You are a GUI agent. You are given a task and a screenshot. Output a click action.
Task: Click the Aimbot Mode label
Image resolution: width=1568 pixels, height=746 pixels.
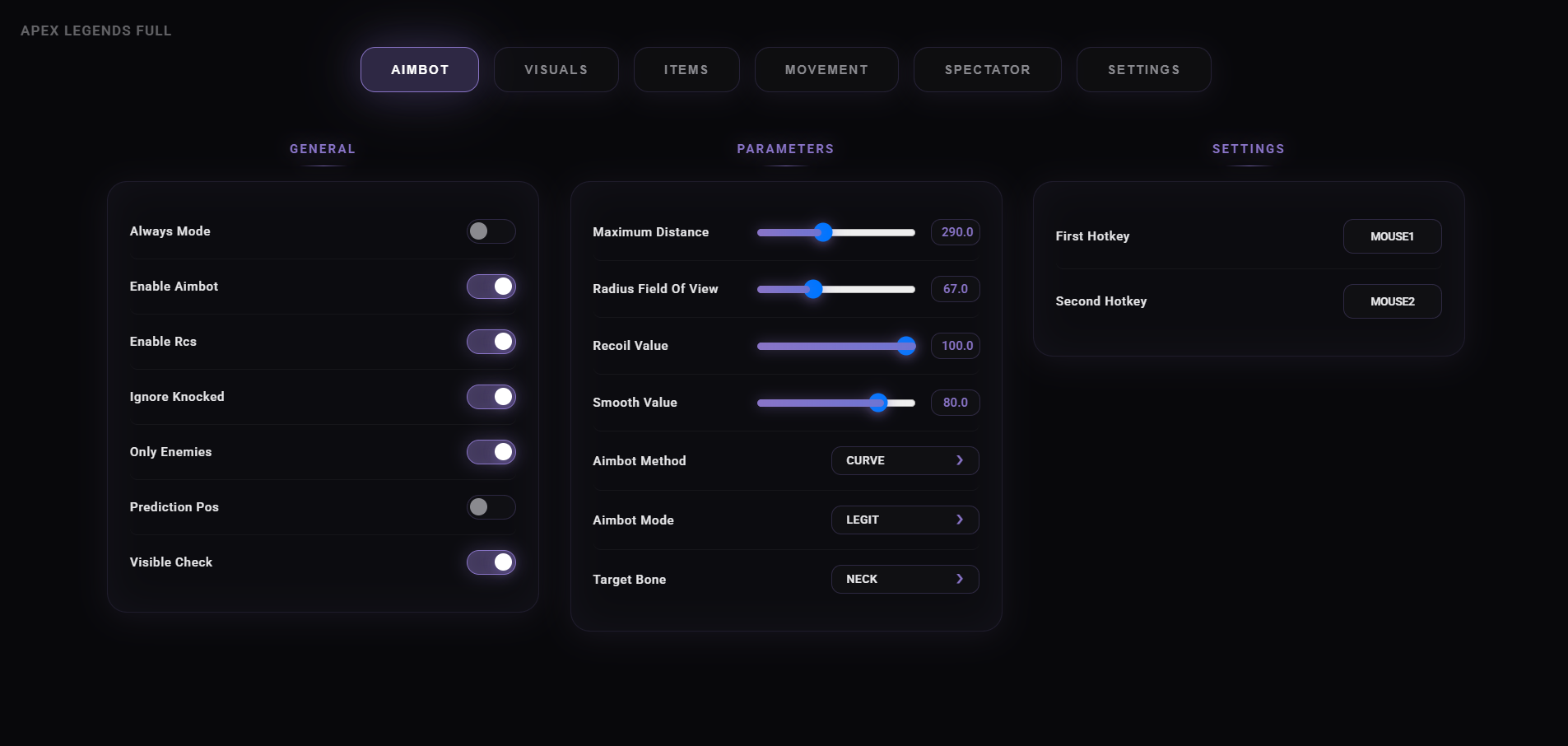634,520
